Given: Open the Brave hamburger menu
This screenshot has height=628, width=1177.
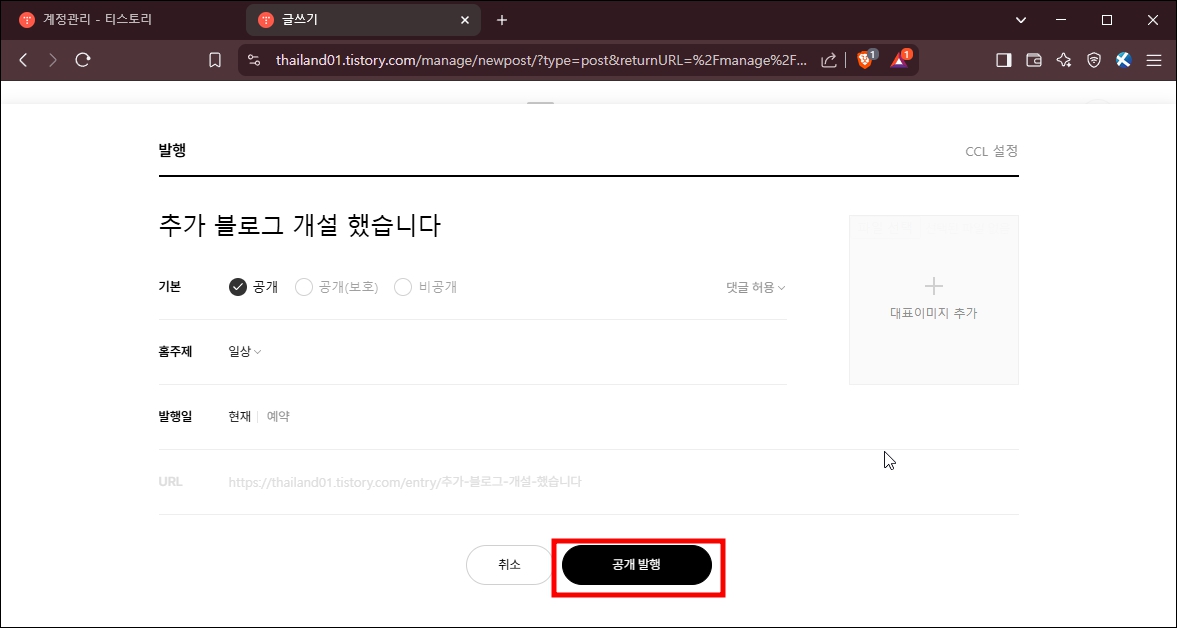Looking at the screenshot, I should [1154, 59].
